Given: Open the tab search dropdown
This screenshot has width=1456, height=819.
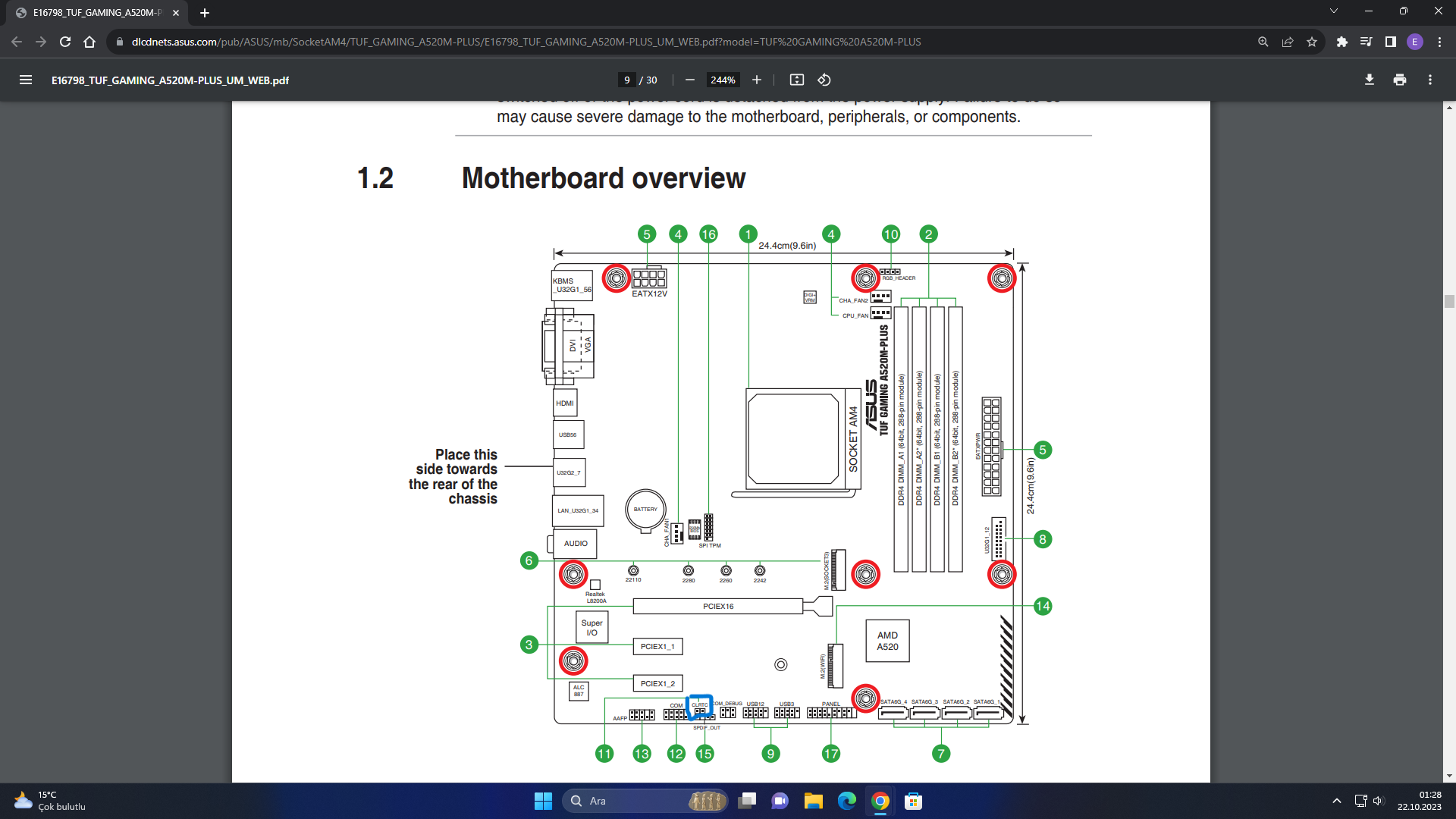Looking at the screenshot, I should [1334, 11].
